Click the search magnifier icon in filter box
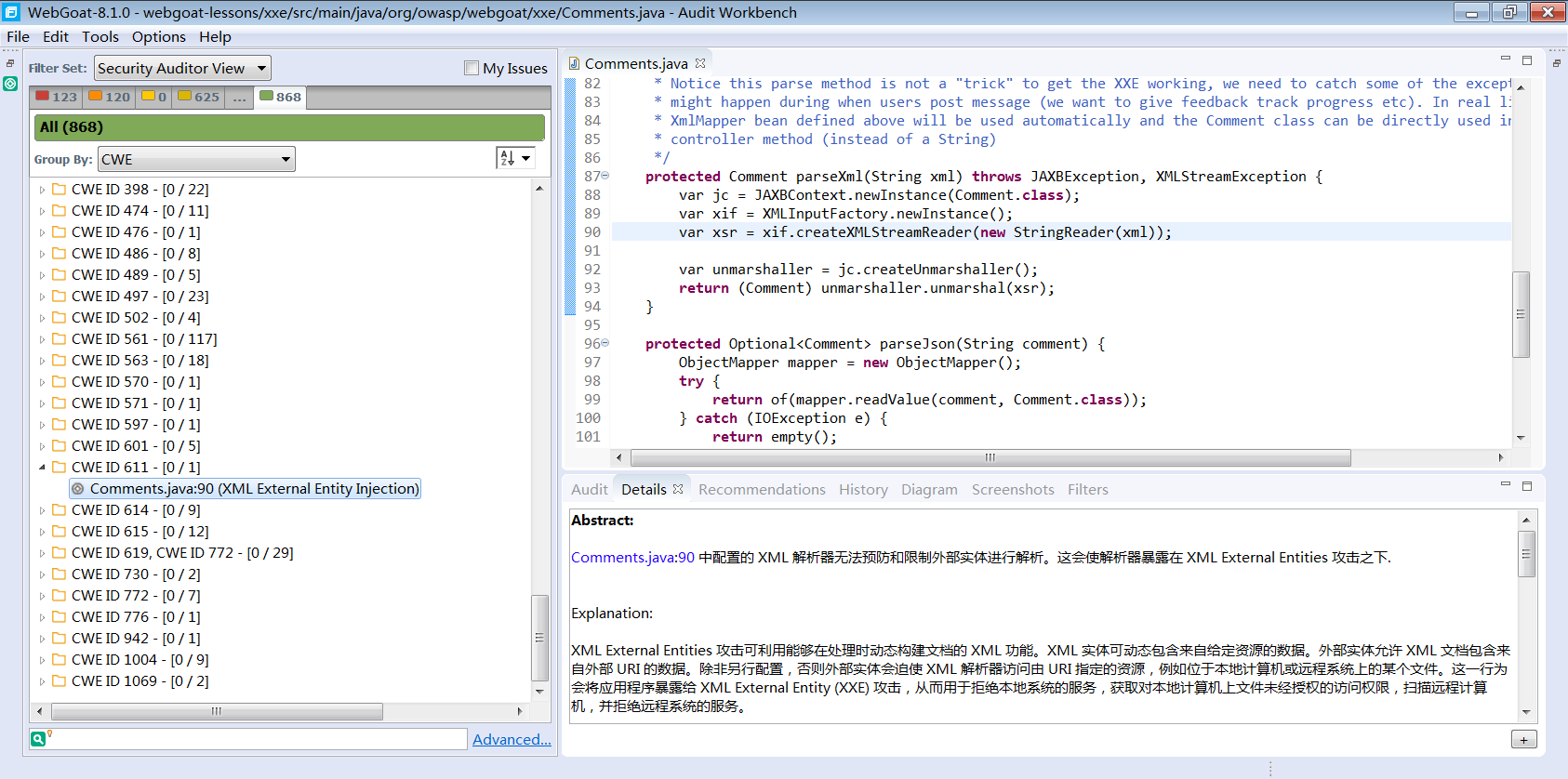This screenshot has width=1568, height=779. 38,739
